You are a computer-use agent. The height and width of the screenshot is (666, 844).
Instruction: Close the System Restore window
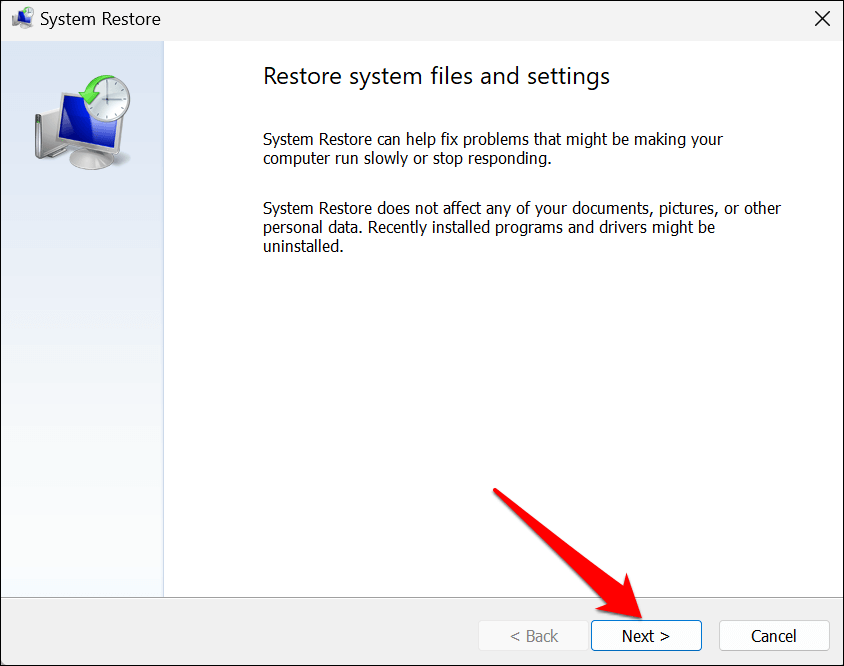pos(822,19)
